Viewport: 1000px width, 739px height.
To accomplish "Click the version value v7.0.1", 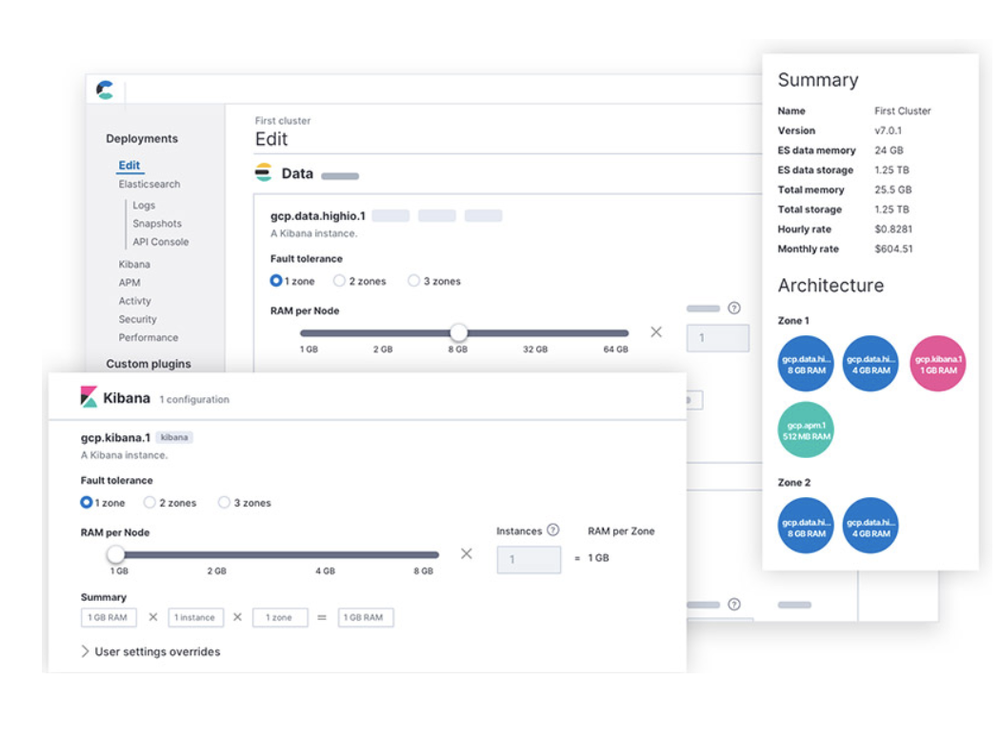I will click(888, 130).
